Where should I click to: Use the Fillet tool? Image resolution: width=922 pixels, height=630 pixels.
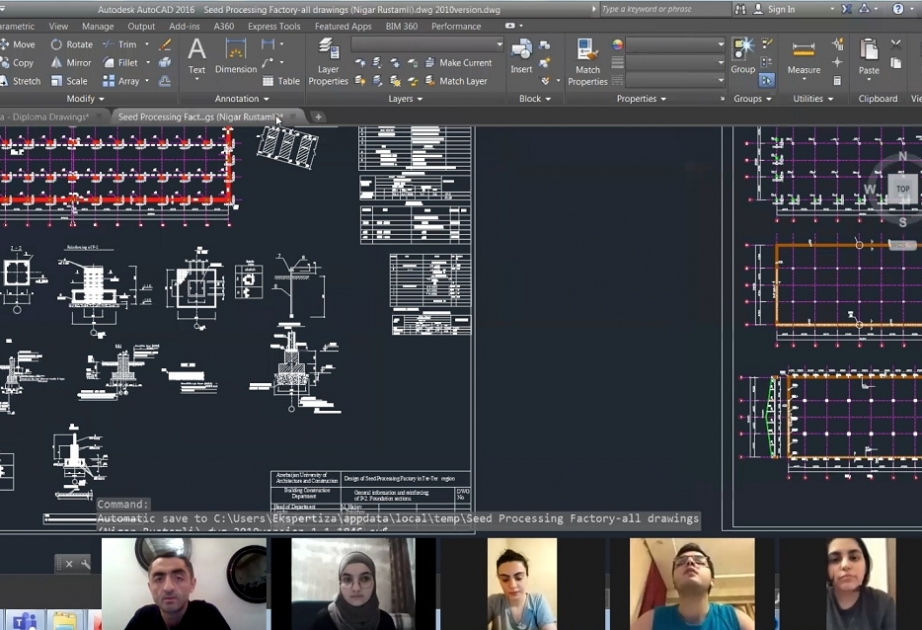[121, 62]
